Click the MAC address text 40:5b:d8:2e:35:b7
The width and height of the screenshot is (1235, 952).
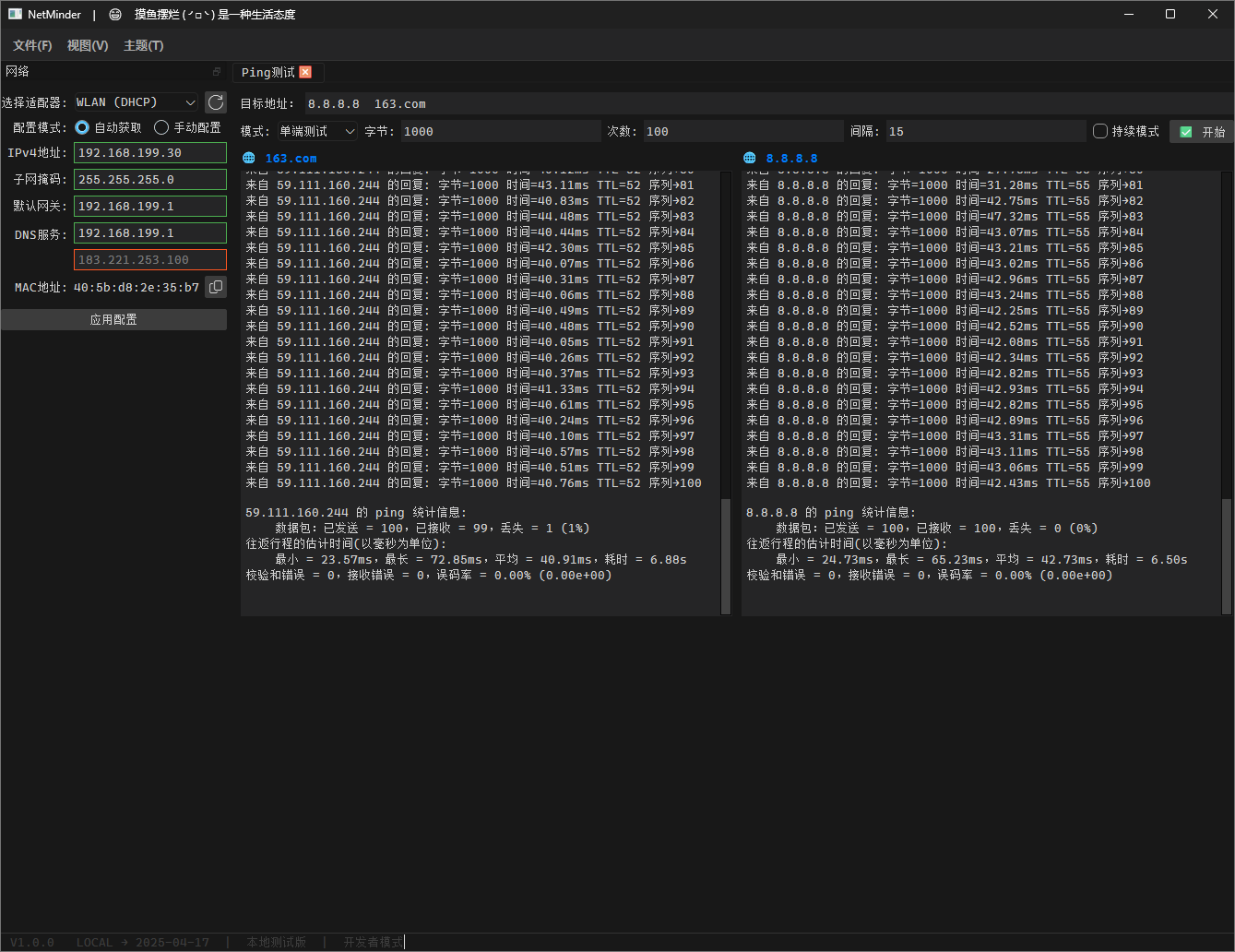(x=137, y=287)
